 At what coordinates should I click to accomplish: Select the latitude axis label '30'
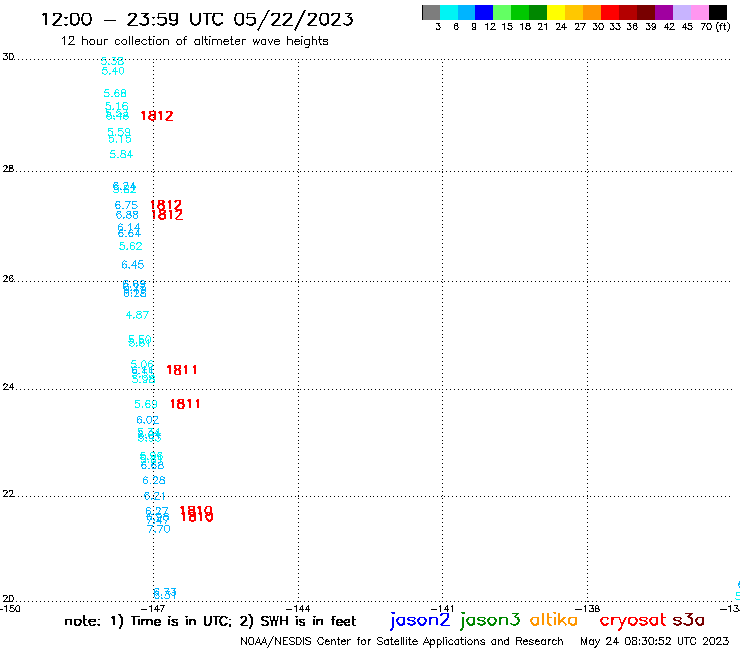point(8,57)
